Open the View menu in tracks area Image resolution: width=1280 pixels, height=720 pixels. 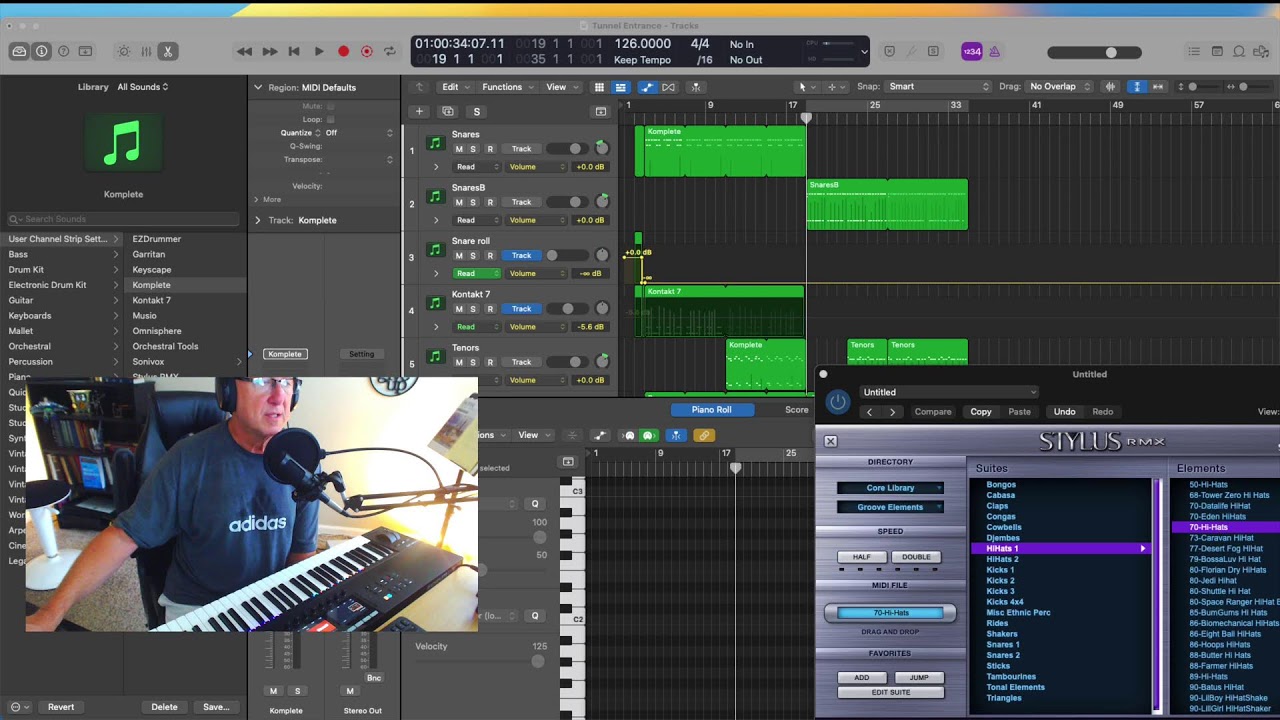(x=560, y=87)
